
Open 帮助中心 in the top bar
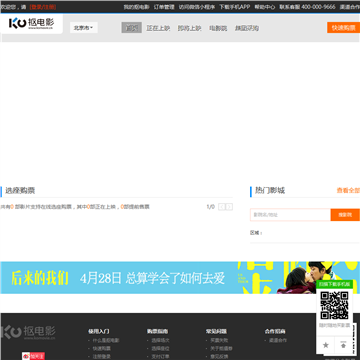[x=265, y=7]
